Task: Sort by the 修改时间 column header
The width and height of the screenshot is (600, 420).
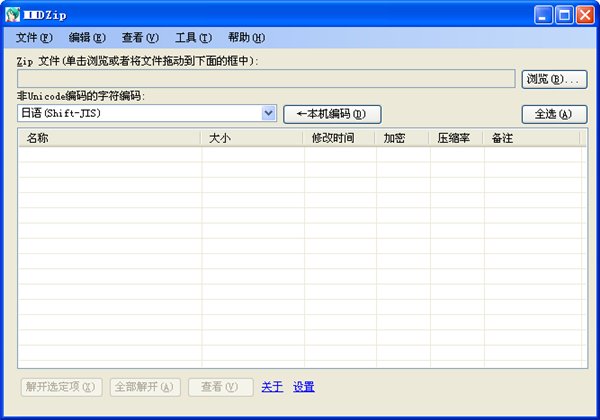Action: [340, 138]
